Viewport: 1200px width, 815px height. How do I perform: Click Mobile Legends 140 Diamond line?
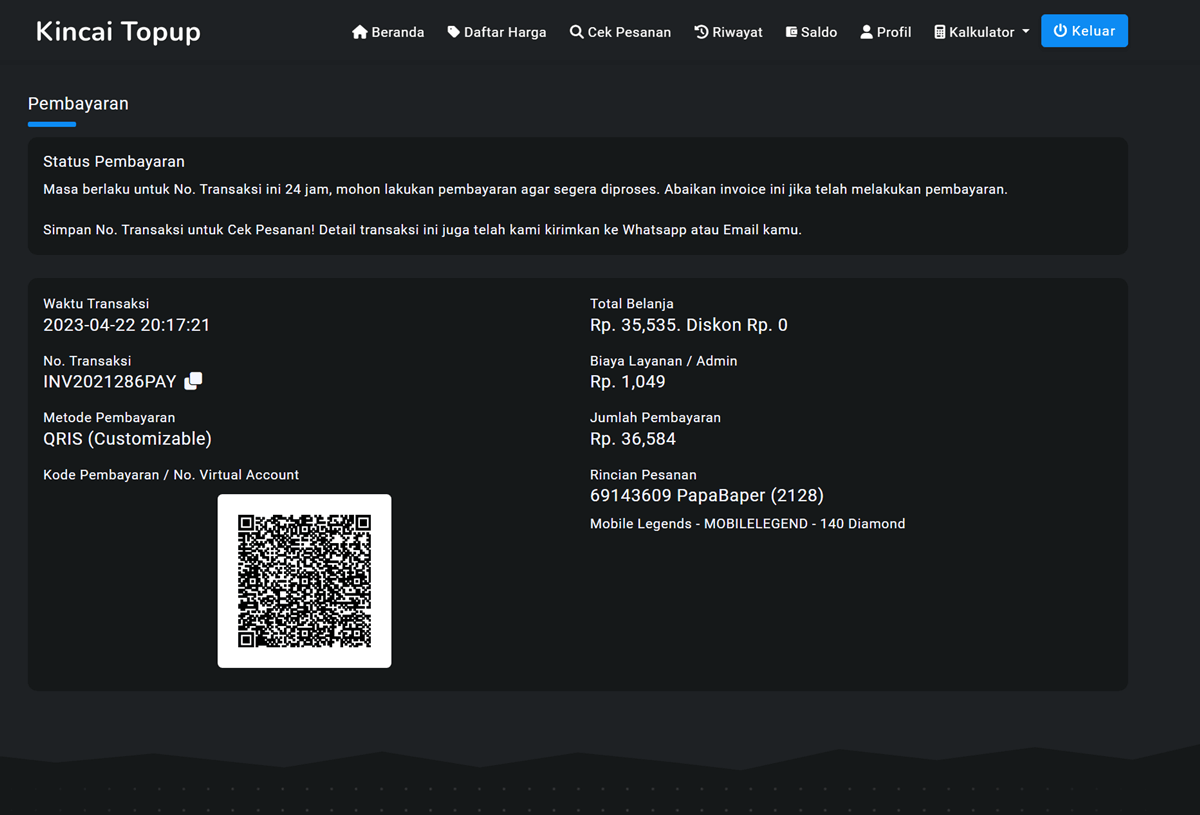tap(747, 524)
